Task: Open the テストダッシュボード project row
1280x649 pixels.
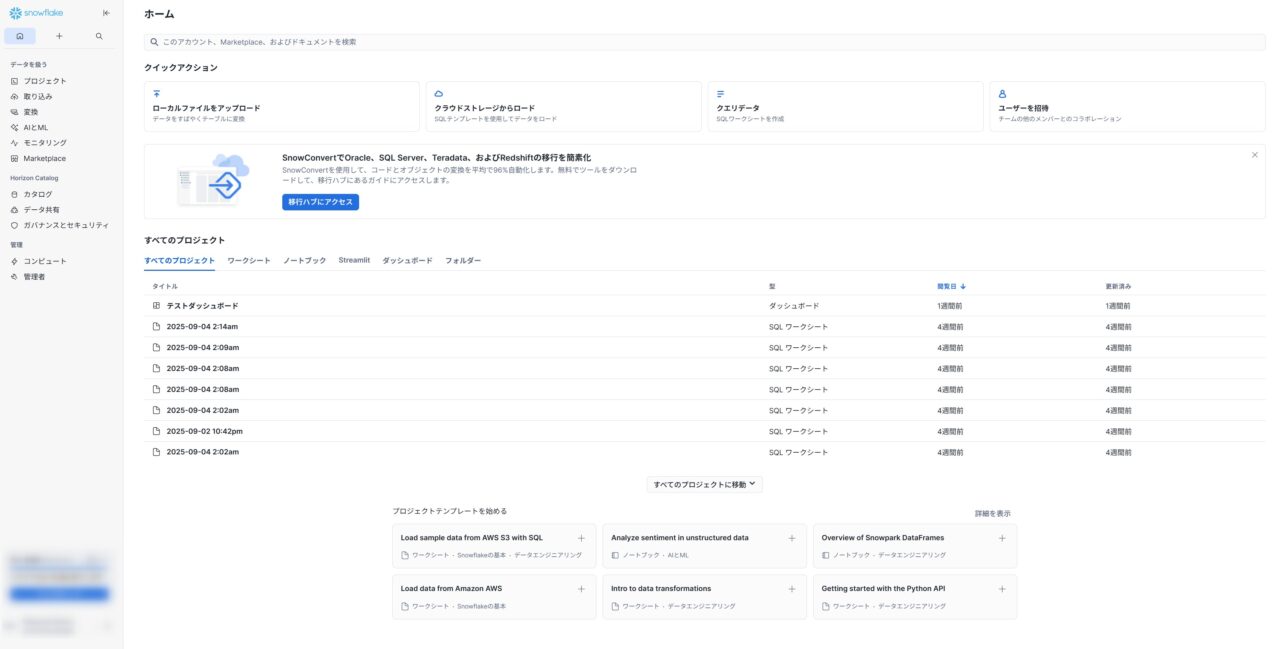Action: (x=202, y=306)
